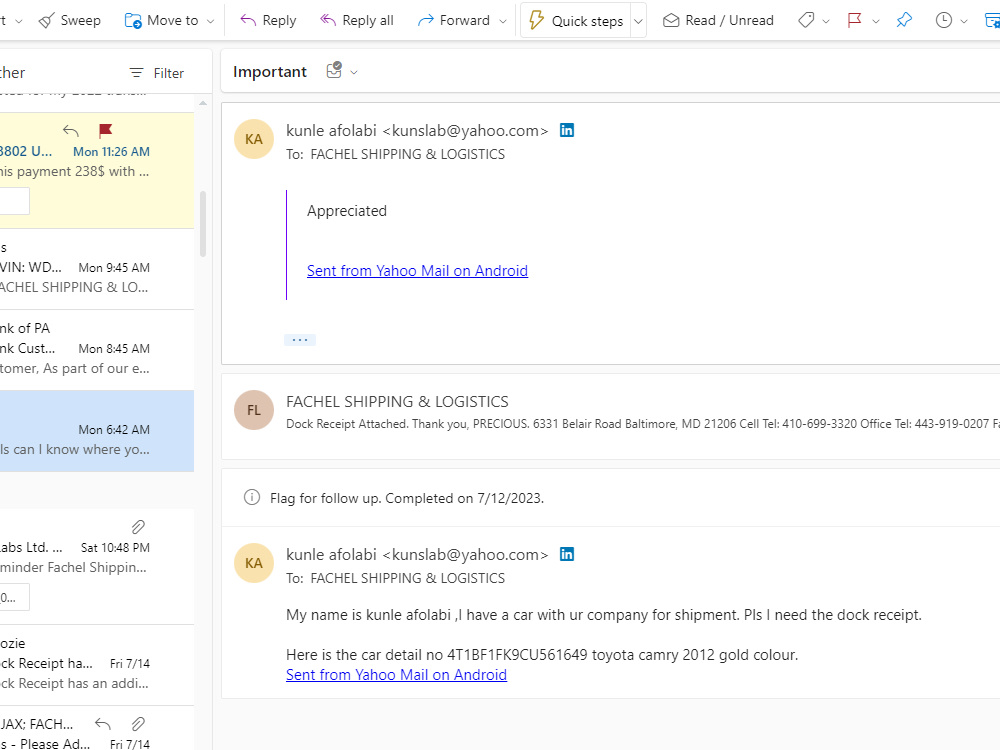Screen dimensions: 1000x750
Task: Click the bottom Sent from Yahoo Mail link
Action: [x=396, y=675]
